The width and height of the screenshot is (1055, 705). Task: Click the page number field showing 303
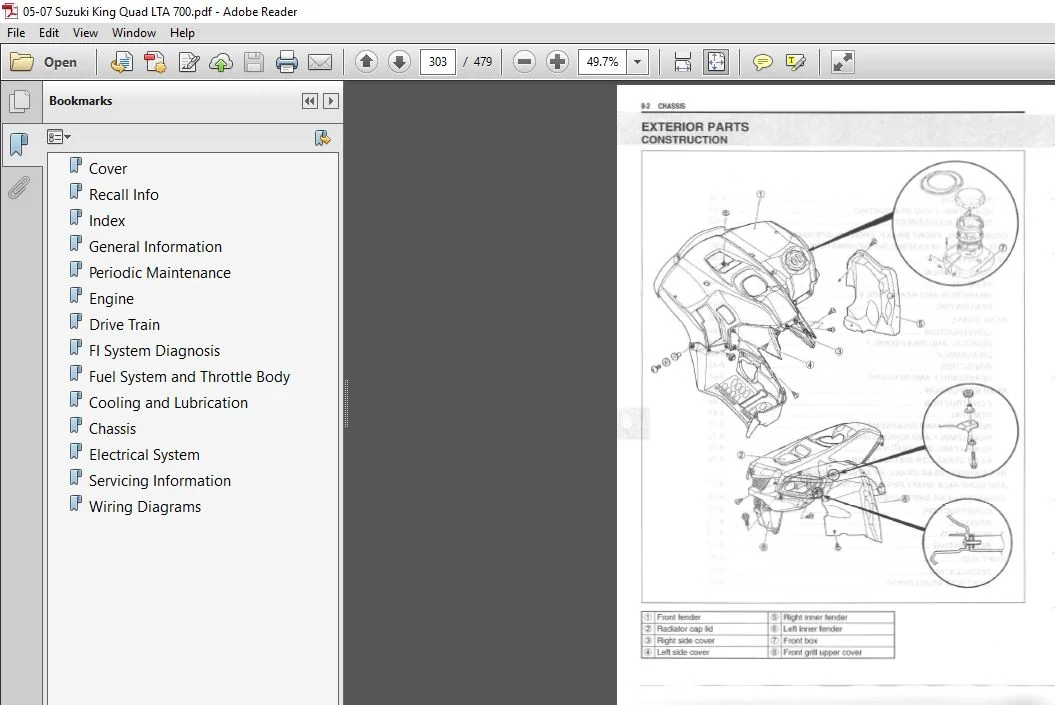click(x=437, y=62)
